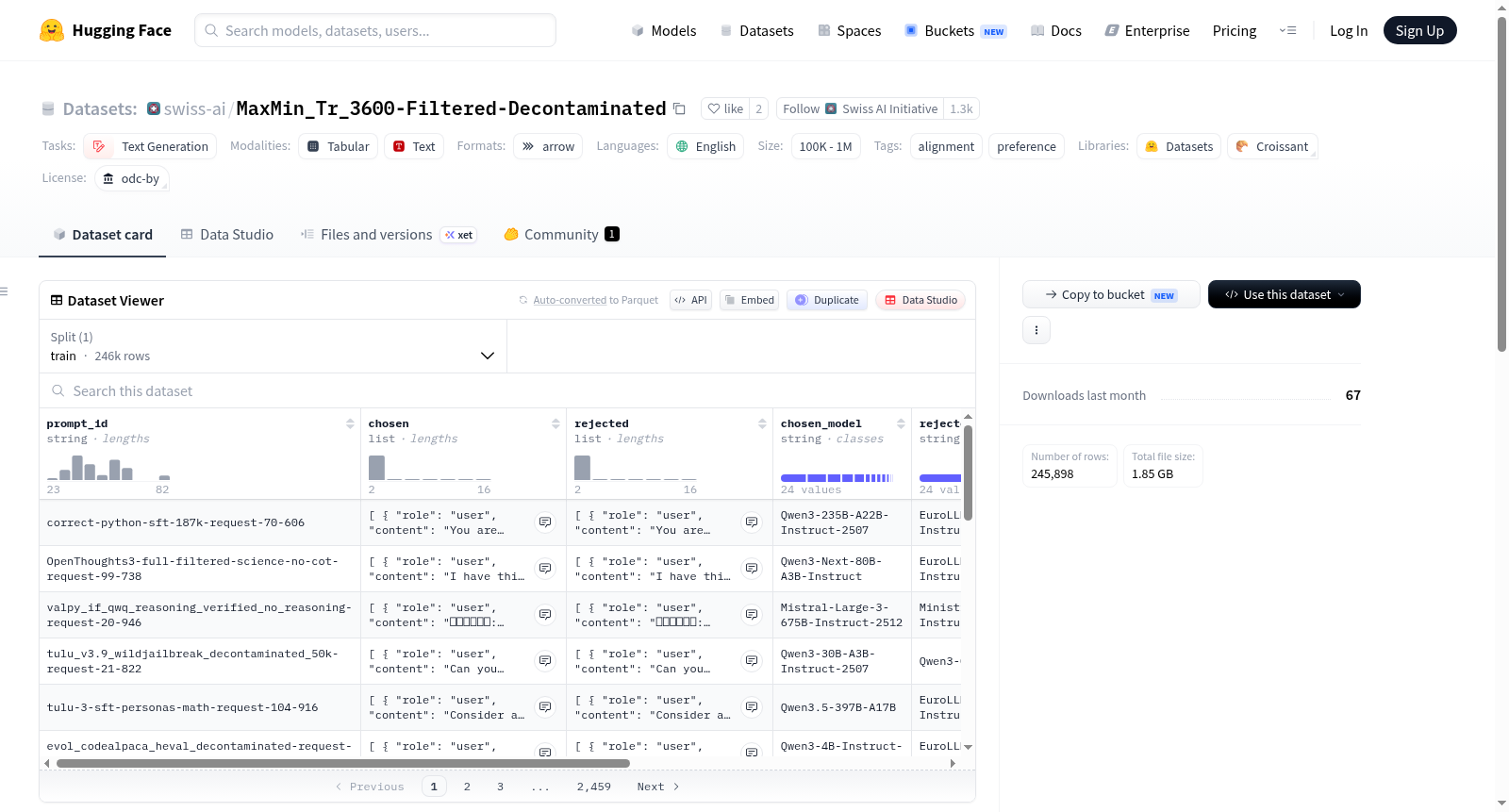The image size is (1509, 812).
Task: Open rejected cell chat icon for OpenThoughts3 row
Action: click(752, 569)
